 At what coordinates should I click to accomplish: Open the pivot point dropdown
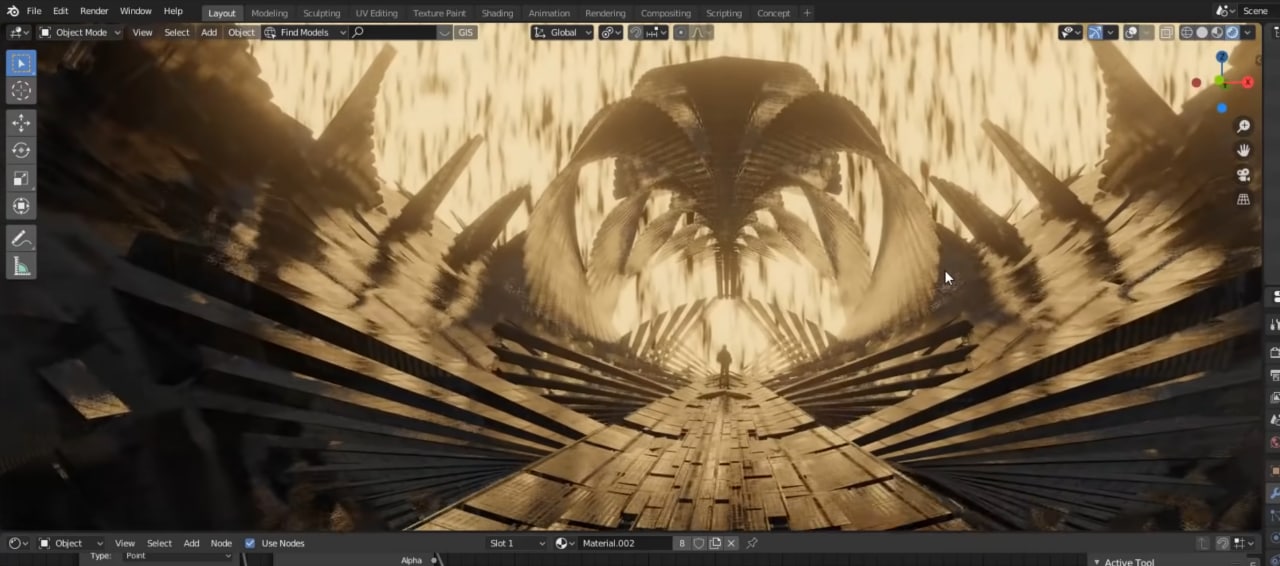[x=610, y=32]
